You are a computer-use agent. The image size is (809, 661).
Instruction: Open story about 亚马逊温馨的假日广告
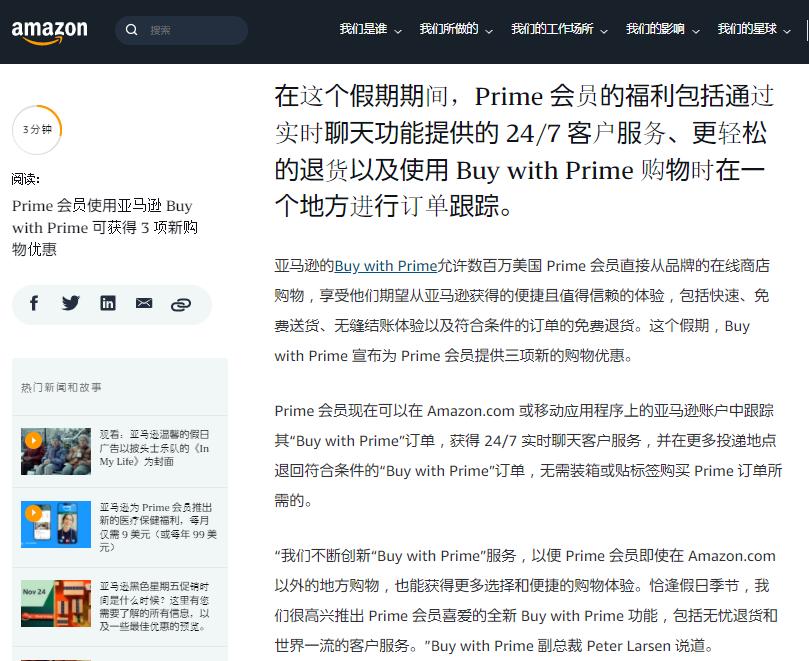pos(155,448)
